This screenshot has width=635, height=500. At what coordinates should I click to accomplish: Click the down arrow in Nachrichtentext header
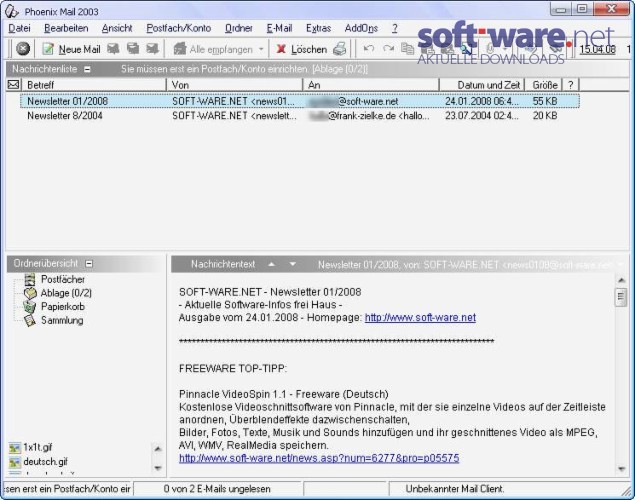coord(292,264)
